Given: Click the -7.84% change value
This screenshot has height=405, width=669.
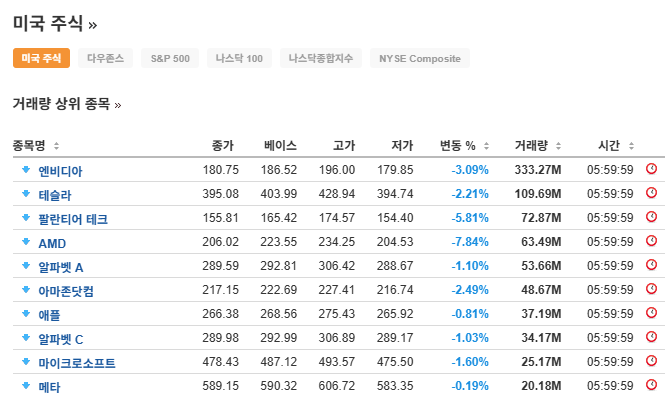Looking at the screenshot, I should [470, 242].
